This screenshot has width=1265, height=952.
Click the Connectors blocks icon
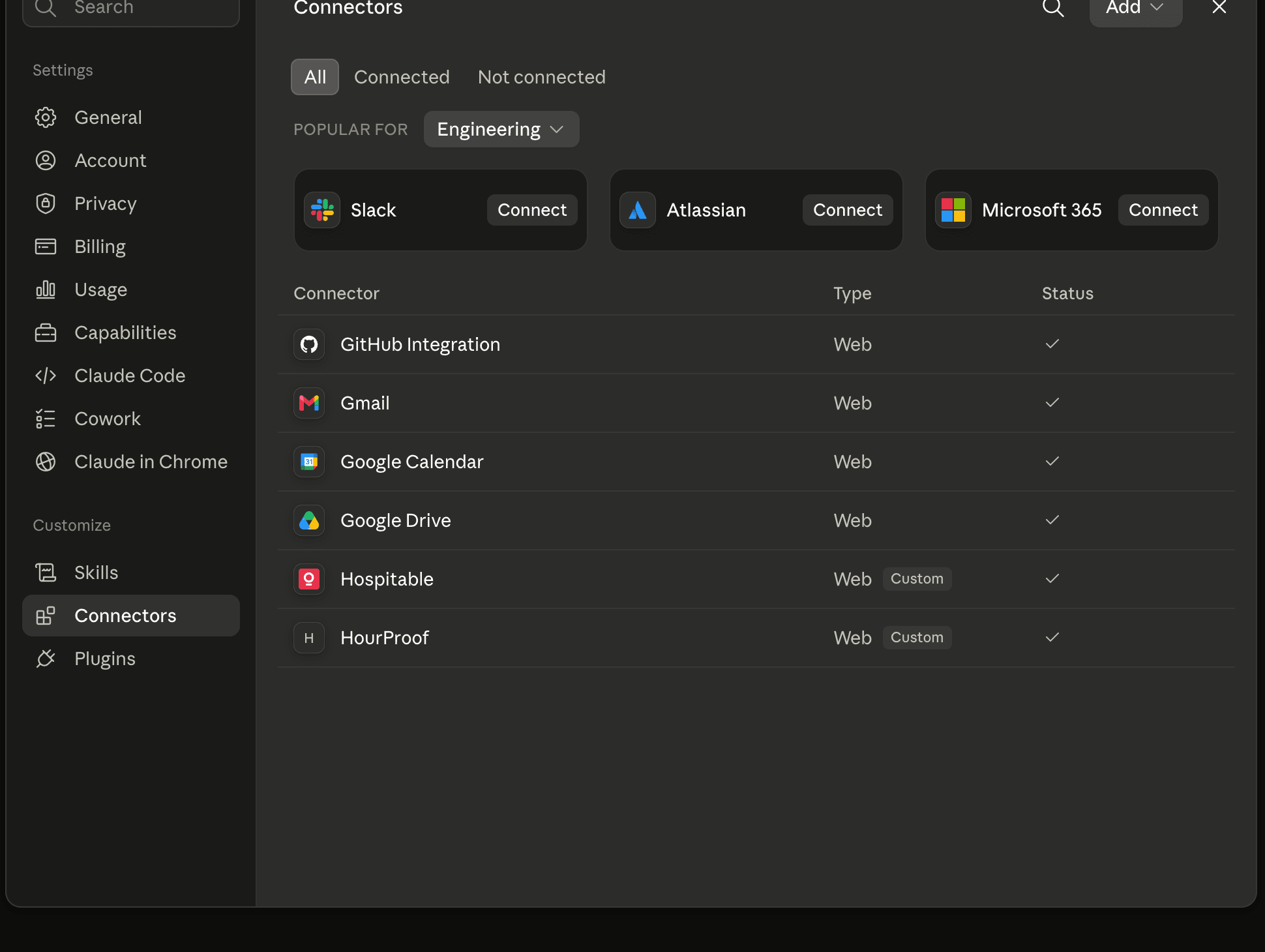pos(46,616)
